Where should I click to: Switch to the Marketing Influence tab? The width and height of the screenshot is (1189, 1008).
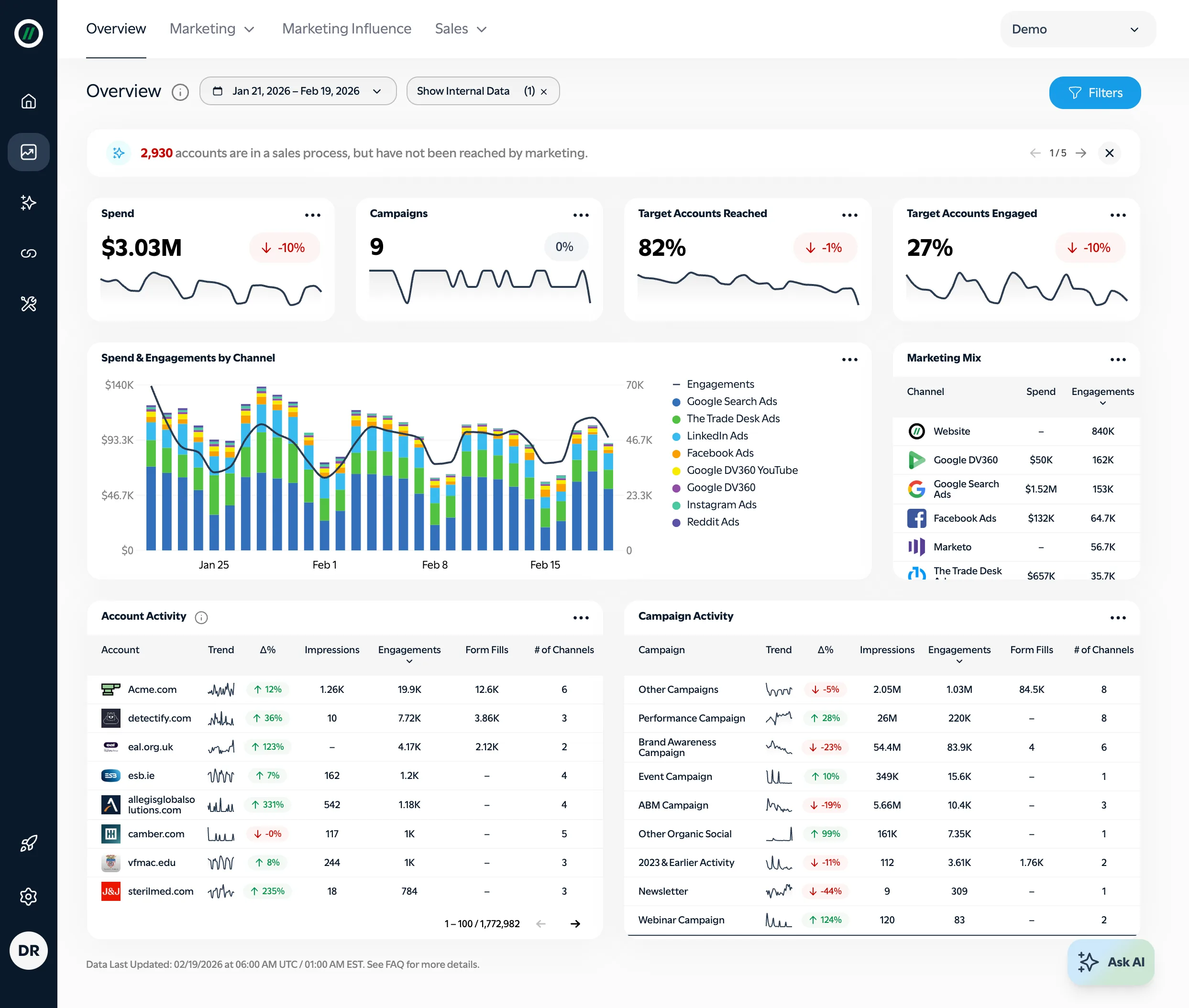[x=346, y=29]
